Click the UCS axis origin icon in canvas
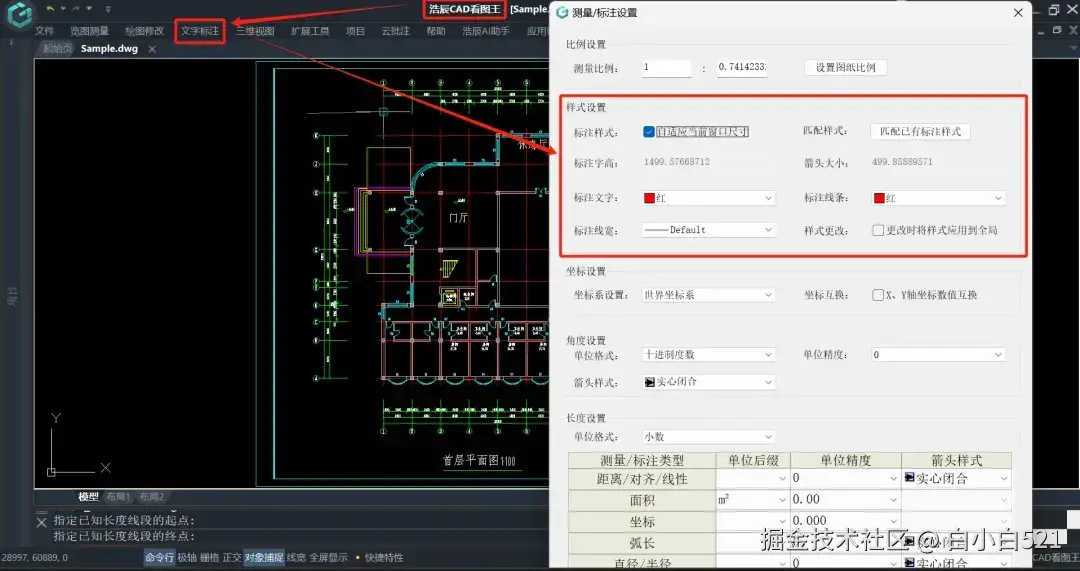 [x=51, y=472]
